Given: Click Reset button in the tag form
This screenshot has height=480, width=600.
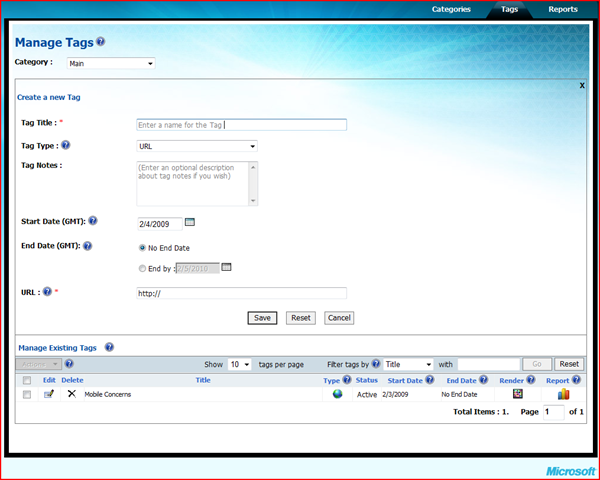Looking at the screenshot, I should tap(301, 318).
